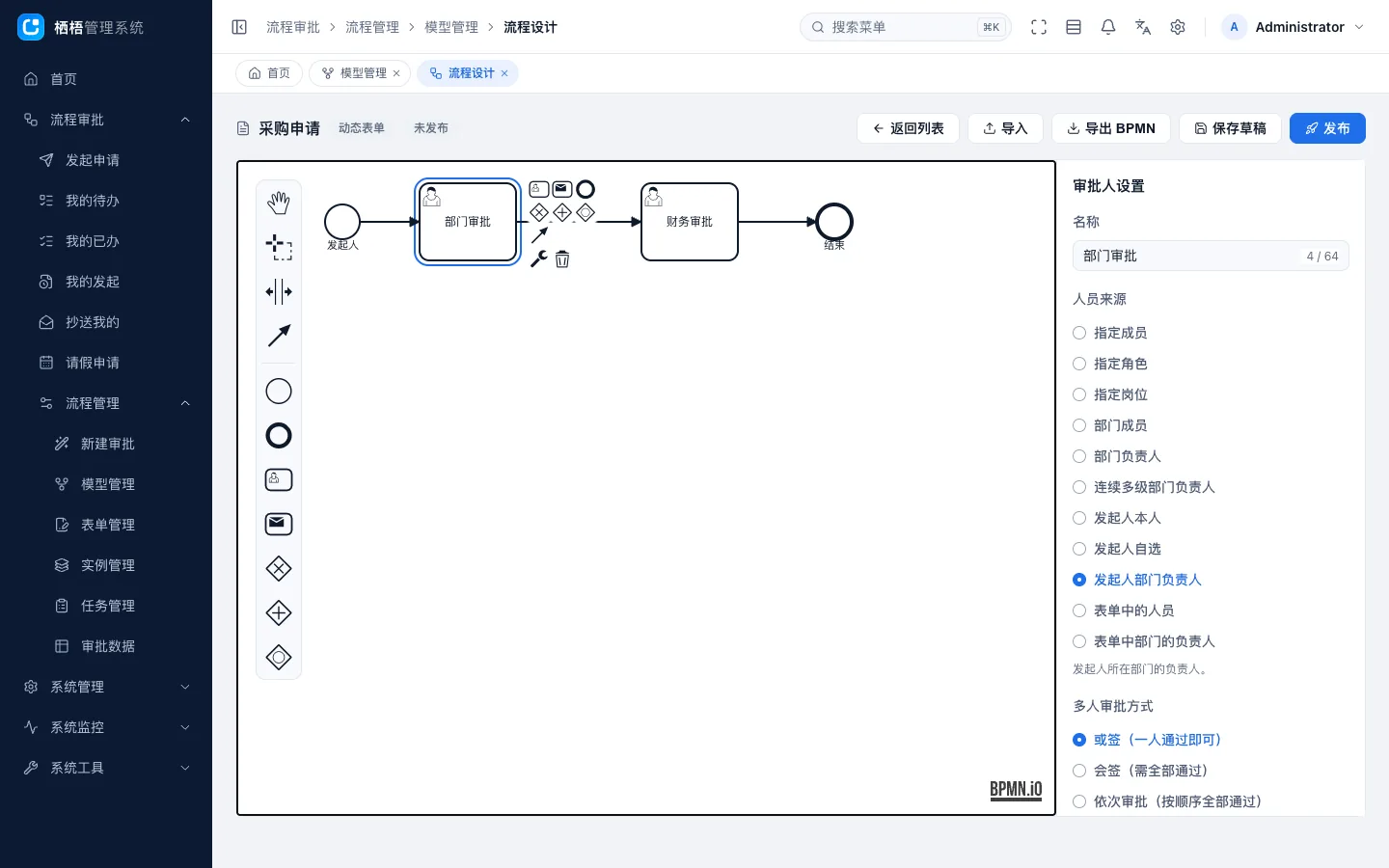The image size is (1389, 868).
Task: Activate the lasso selection tool
Action: 279,247
